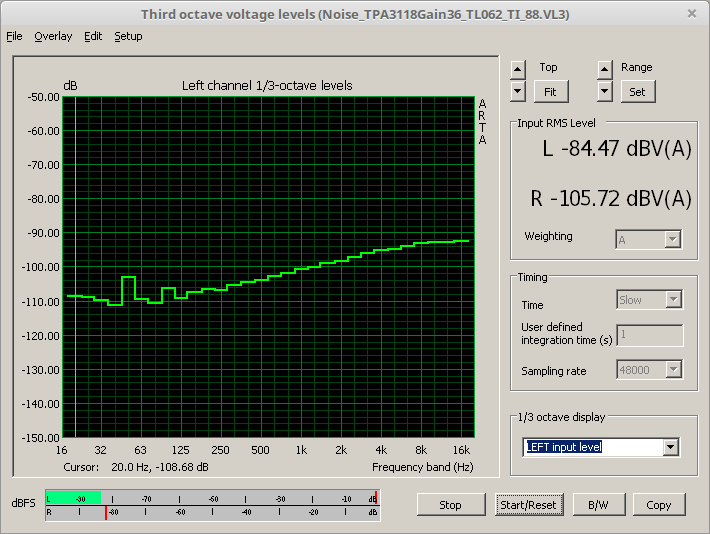This screenshot has height=534, width=710.
Task: Expand the 1/3 octave display dropdown
Action: point(671,447)
